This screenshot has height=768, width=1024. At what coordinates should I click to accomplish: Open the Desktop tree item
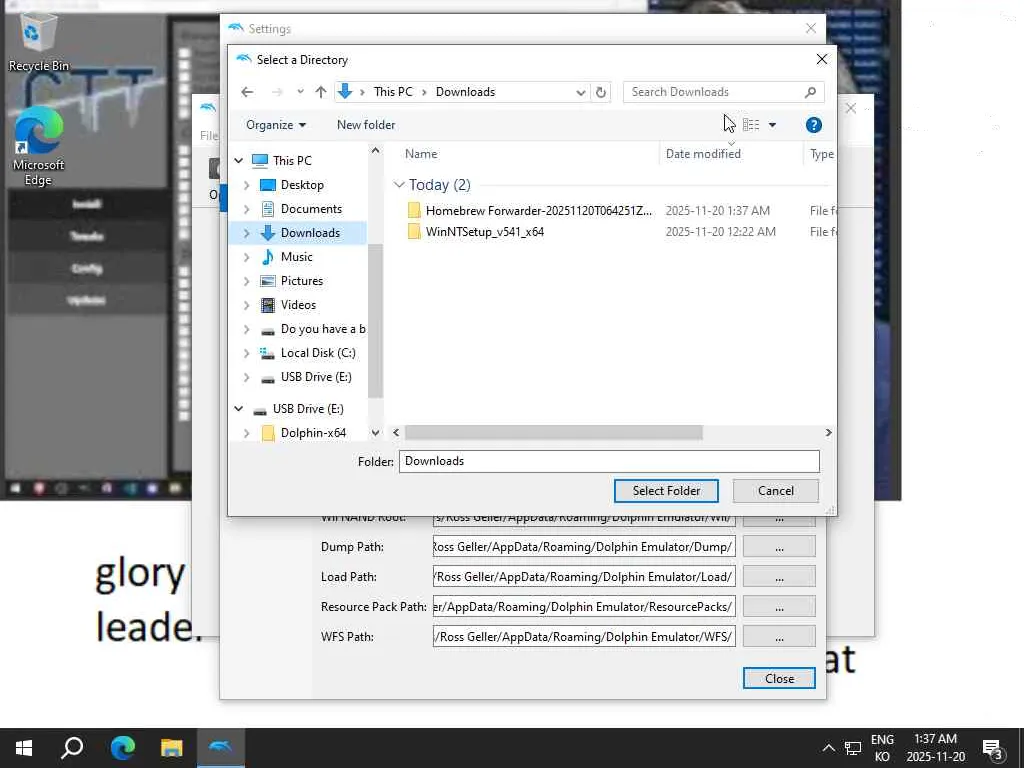[302, 185]
